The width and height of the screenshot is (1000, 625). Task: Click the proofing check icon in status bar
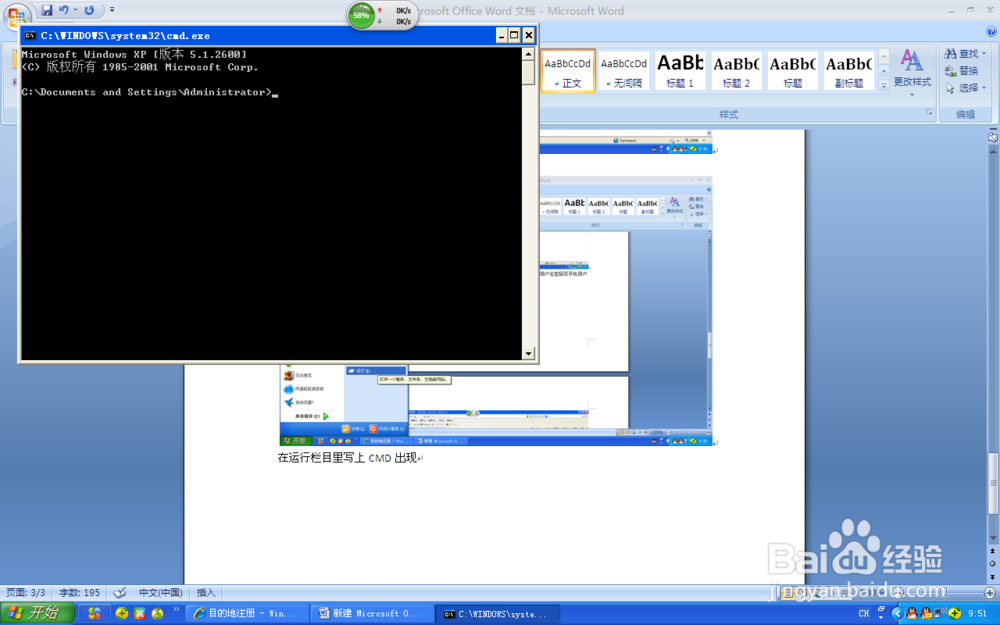click(119, 593)
